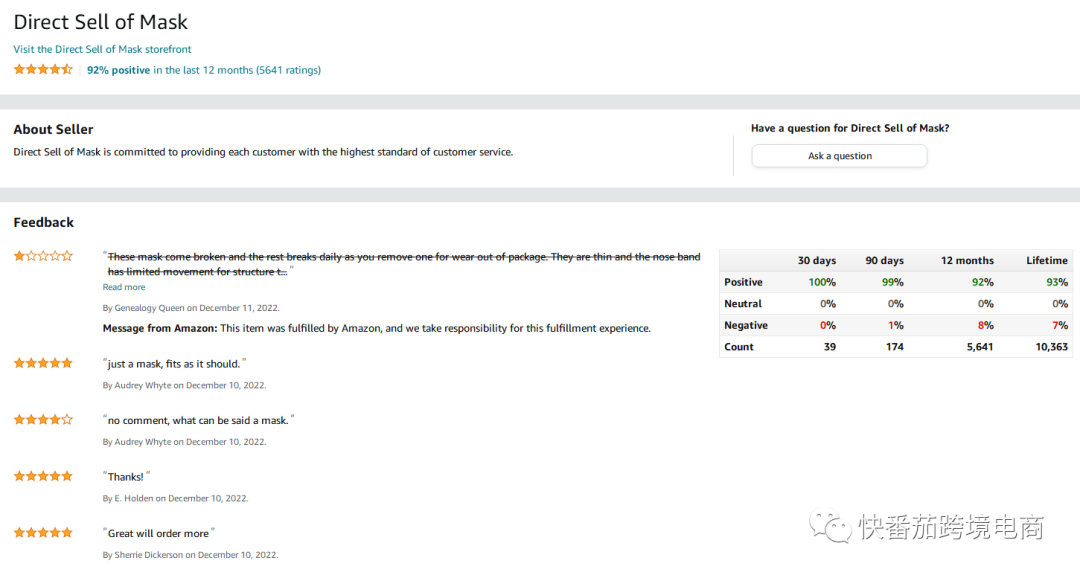
Task: Select the 90 days column header
Action: [884, 260]
